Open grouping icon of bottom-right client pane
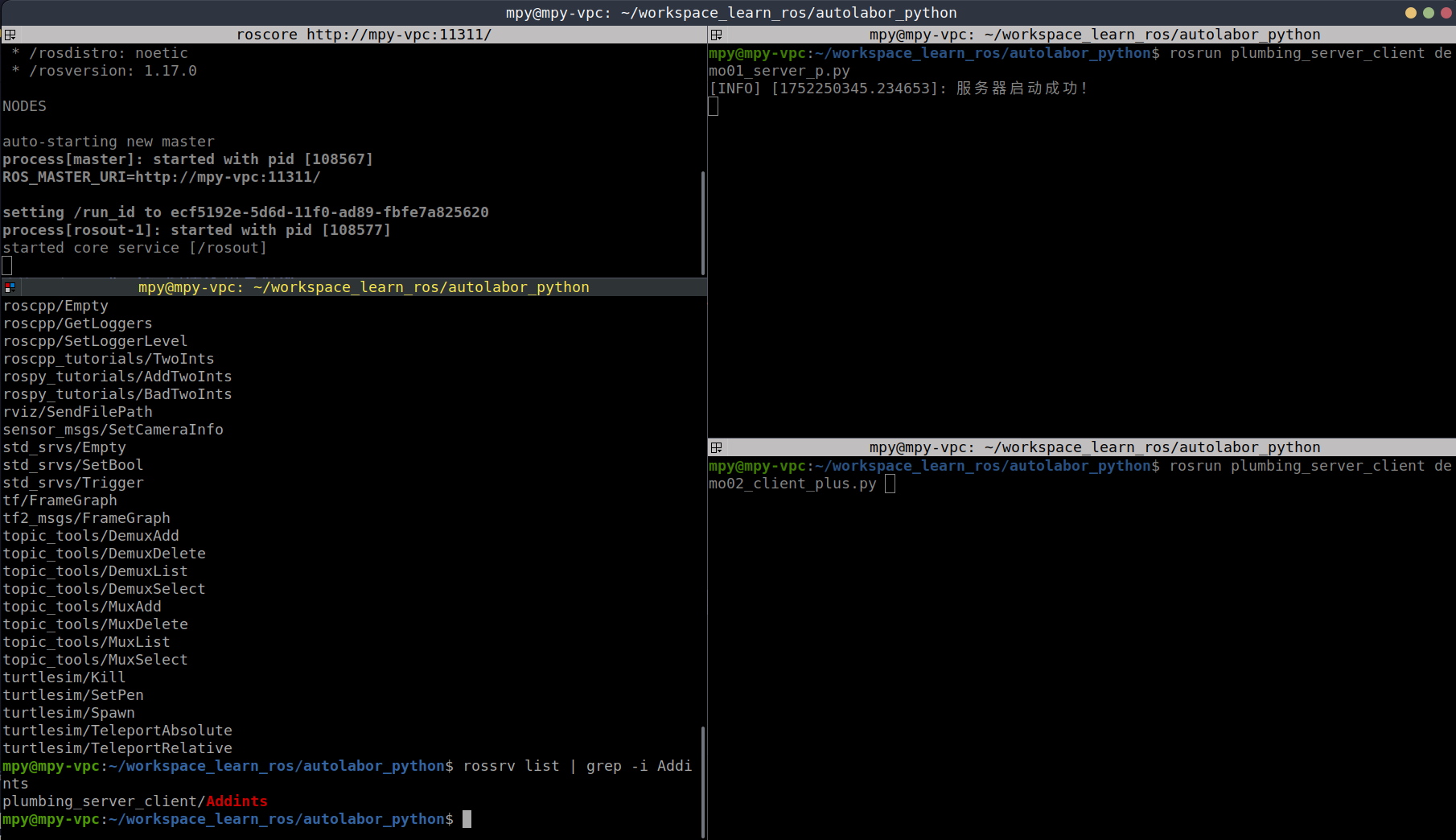The height and width of the screenshot is (840, 1456). tap(716, 447)
